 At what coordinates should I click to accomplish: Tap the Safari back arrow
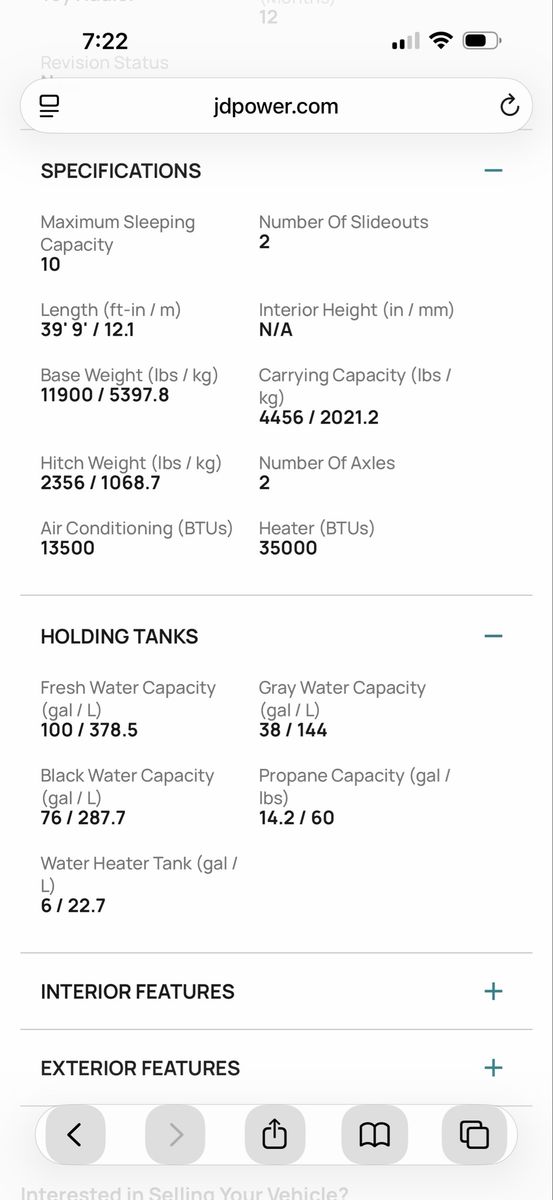click(75, 1134)
